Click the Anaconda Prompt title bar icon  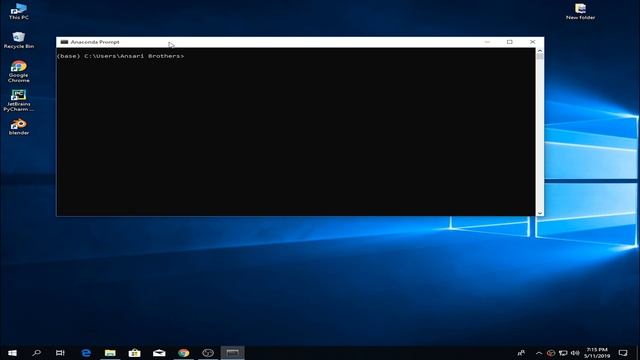pos(64,42)
